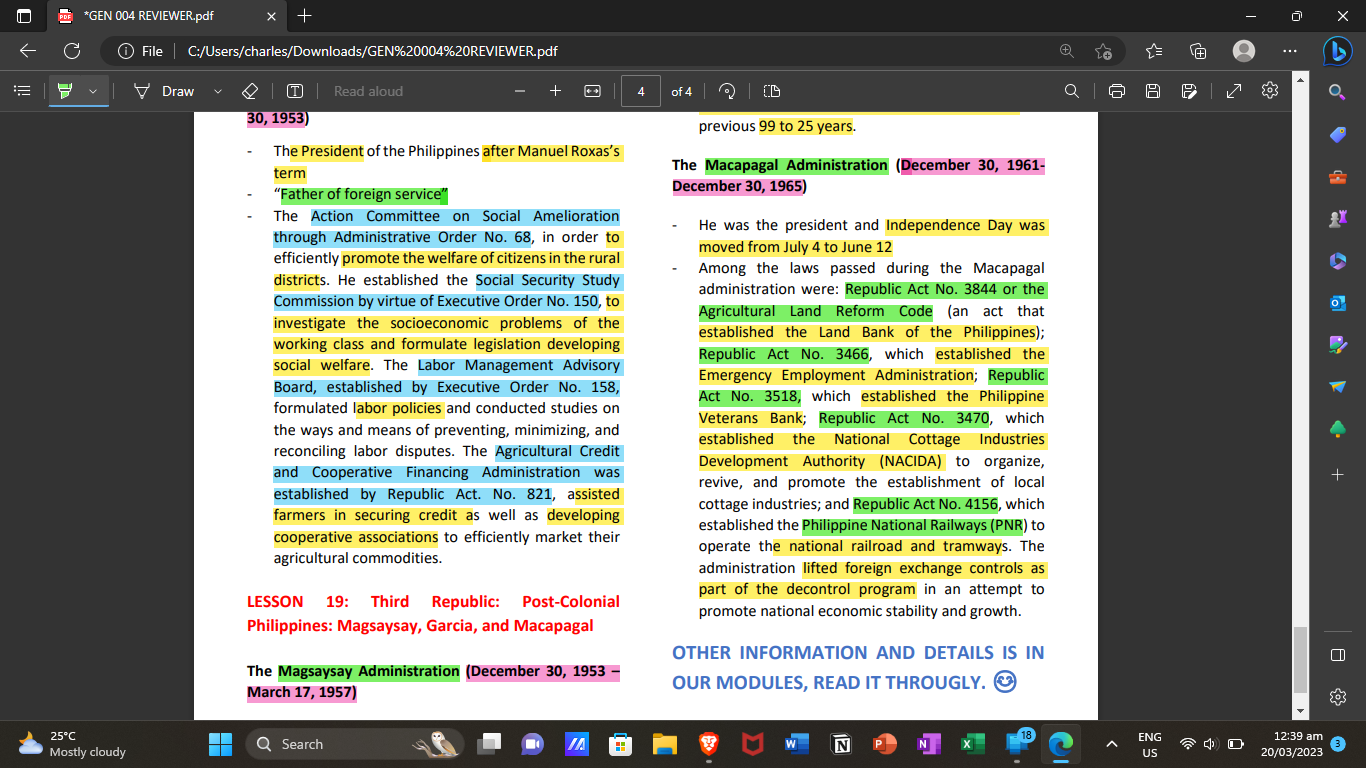Open Drop in Edge sidebar
This screenshot has width=1366, height=768.
pos(1338,387)
